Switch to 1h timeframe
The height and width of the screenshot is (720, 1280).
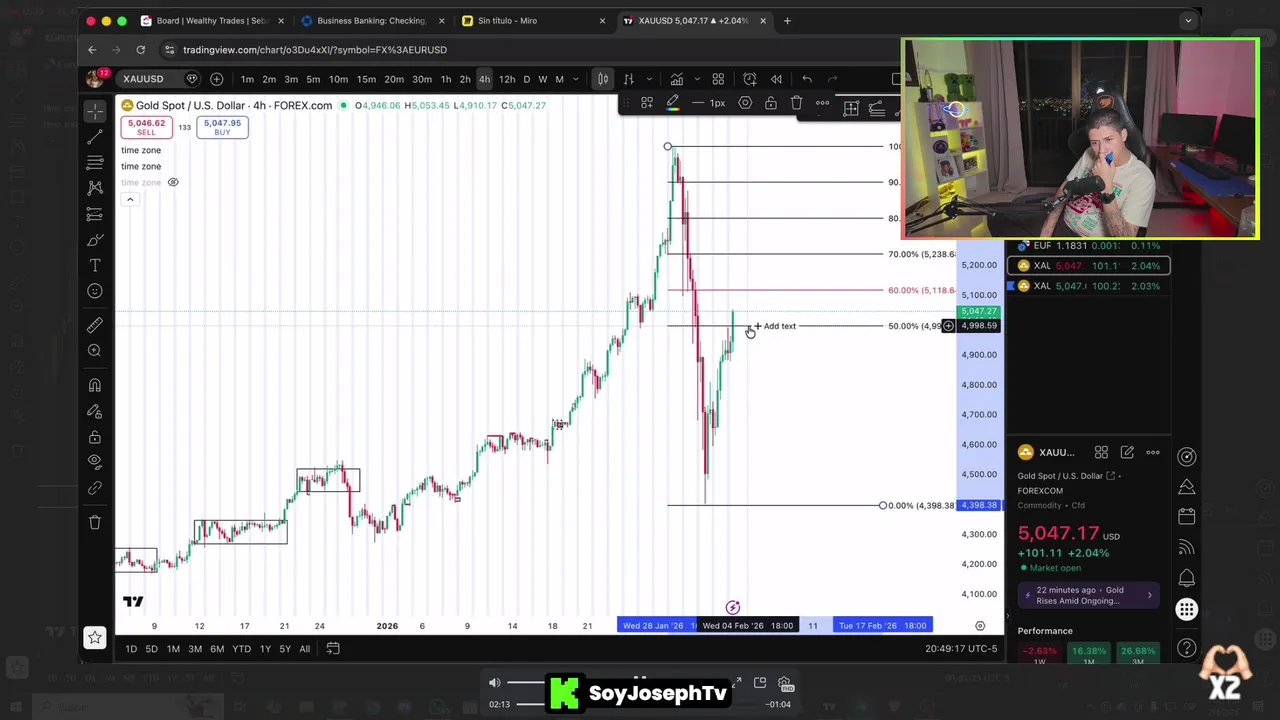coord(446,79)
